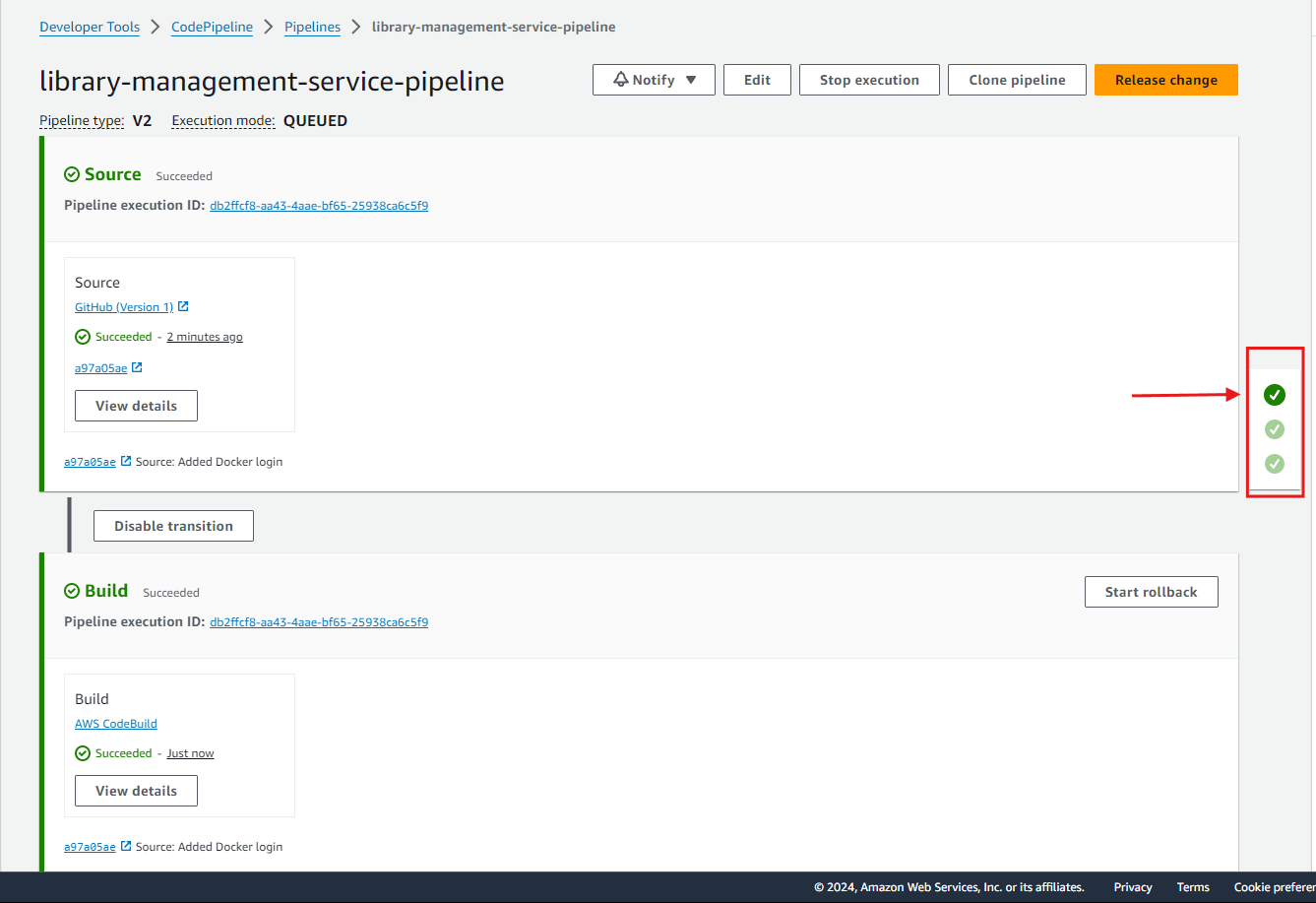Screen dimensions: 1316x903
Task: Click the Start rollback button
Action: click(1151, 592)
